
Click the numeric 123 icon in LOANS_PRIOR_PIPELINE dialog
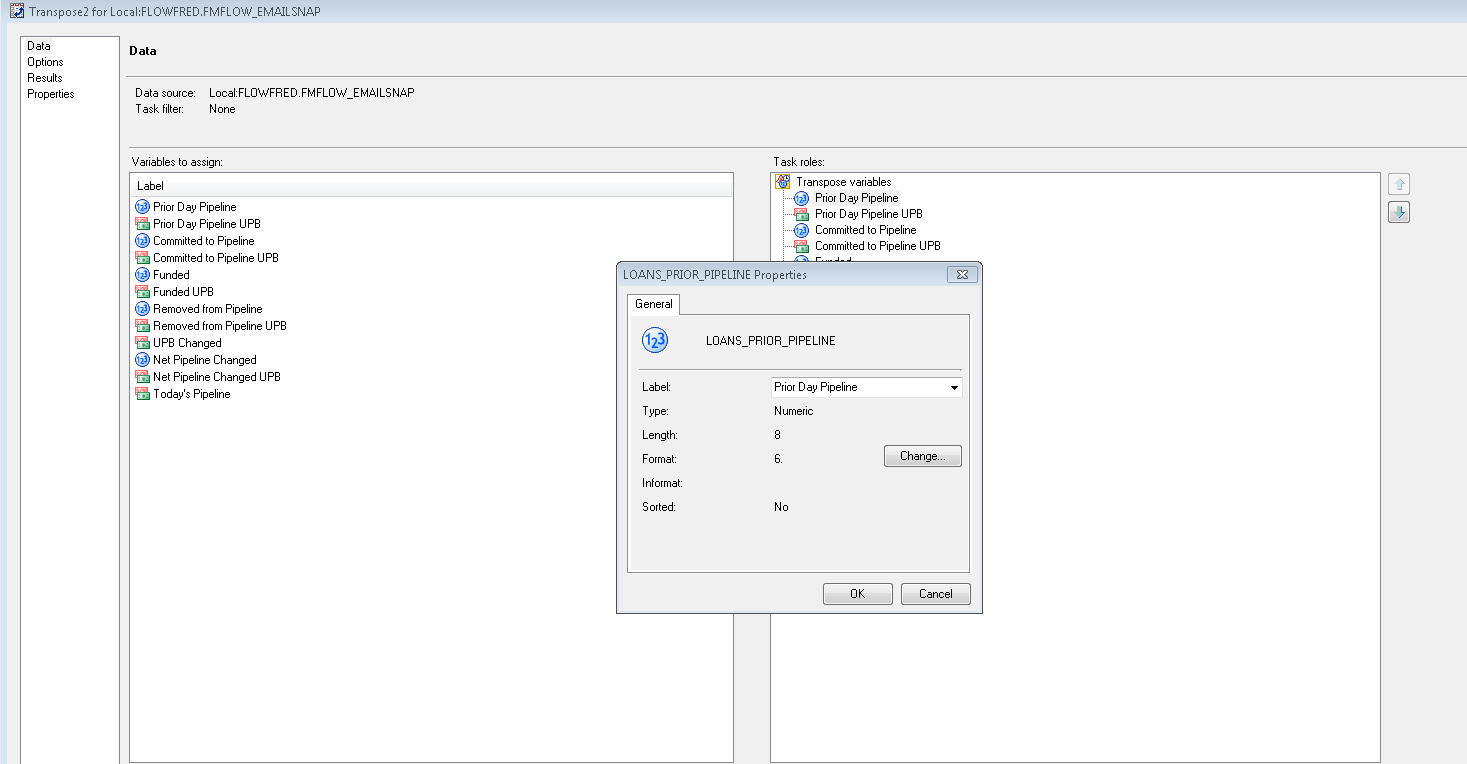(x=654, y=339)
